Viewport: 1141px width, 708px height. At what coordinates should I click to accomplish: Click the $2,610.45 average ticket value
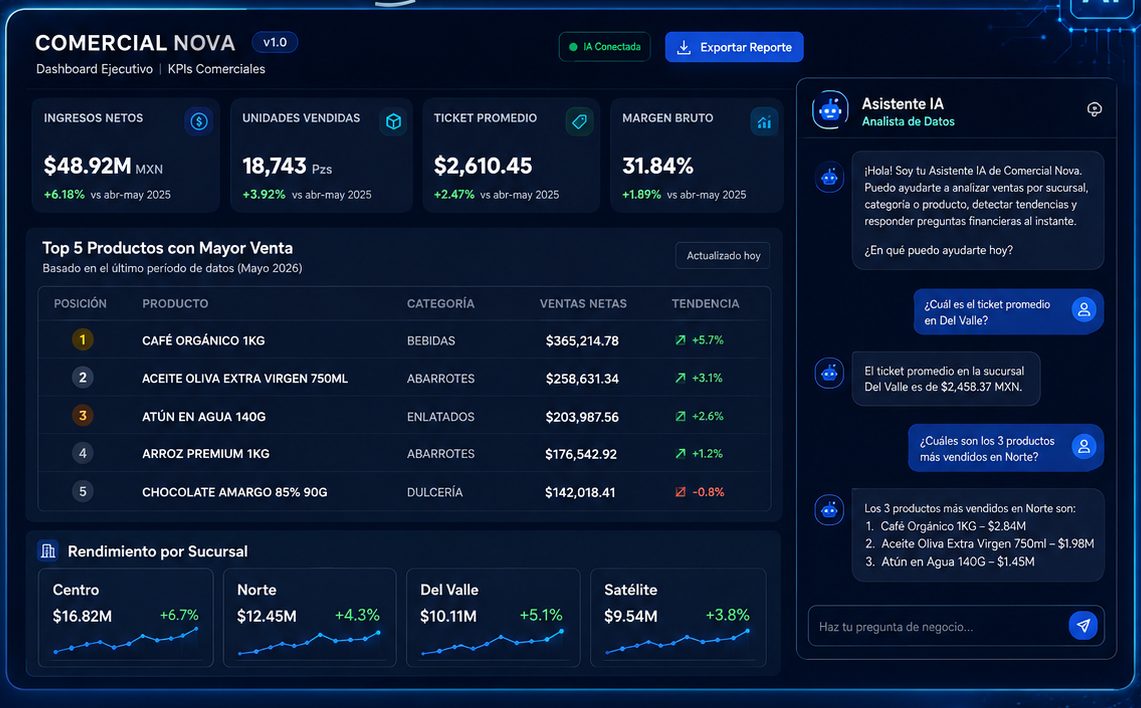[x=483, y=166]
